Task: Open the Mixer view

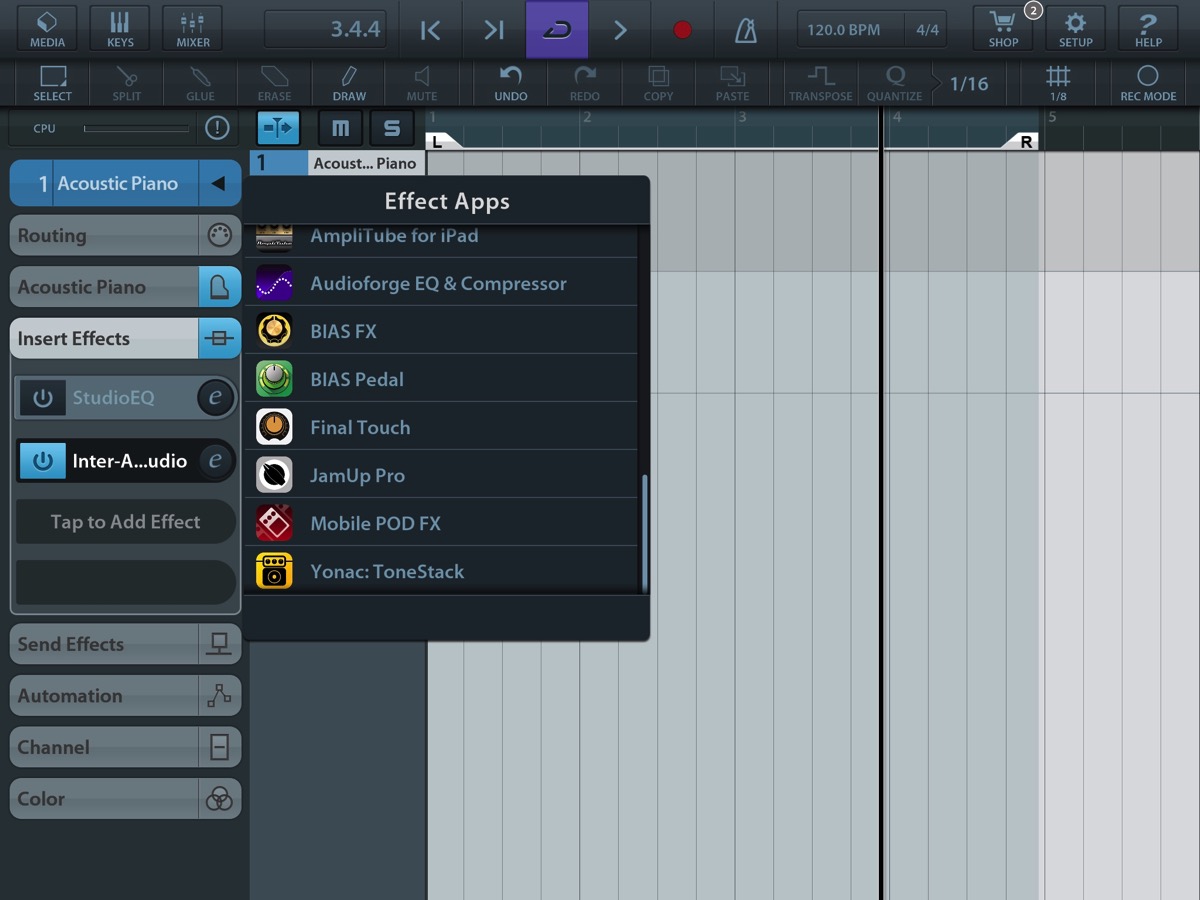Action: tap(193, 29)
